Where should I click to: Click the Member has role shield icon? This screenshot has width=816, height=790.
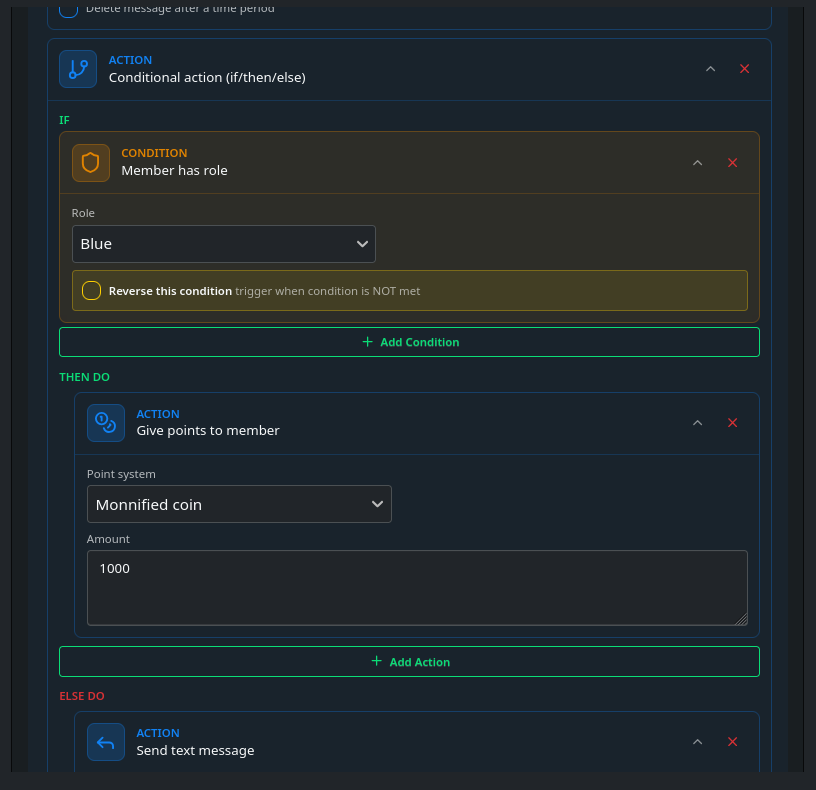click(x=91, y=163)
